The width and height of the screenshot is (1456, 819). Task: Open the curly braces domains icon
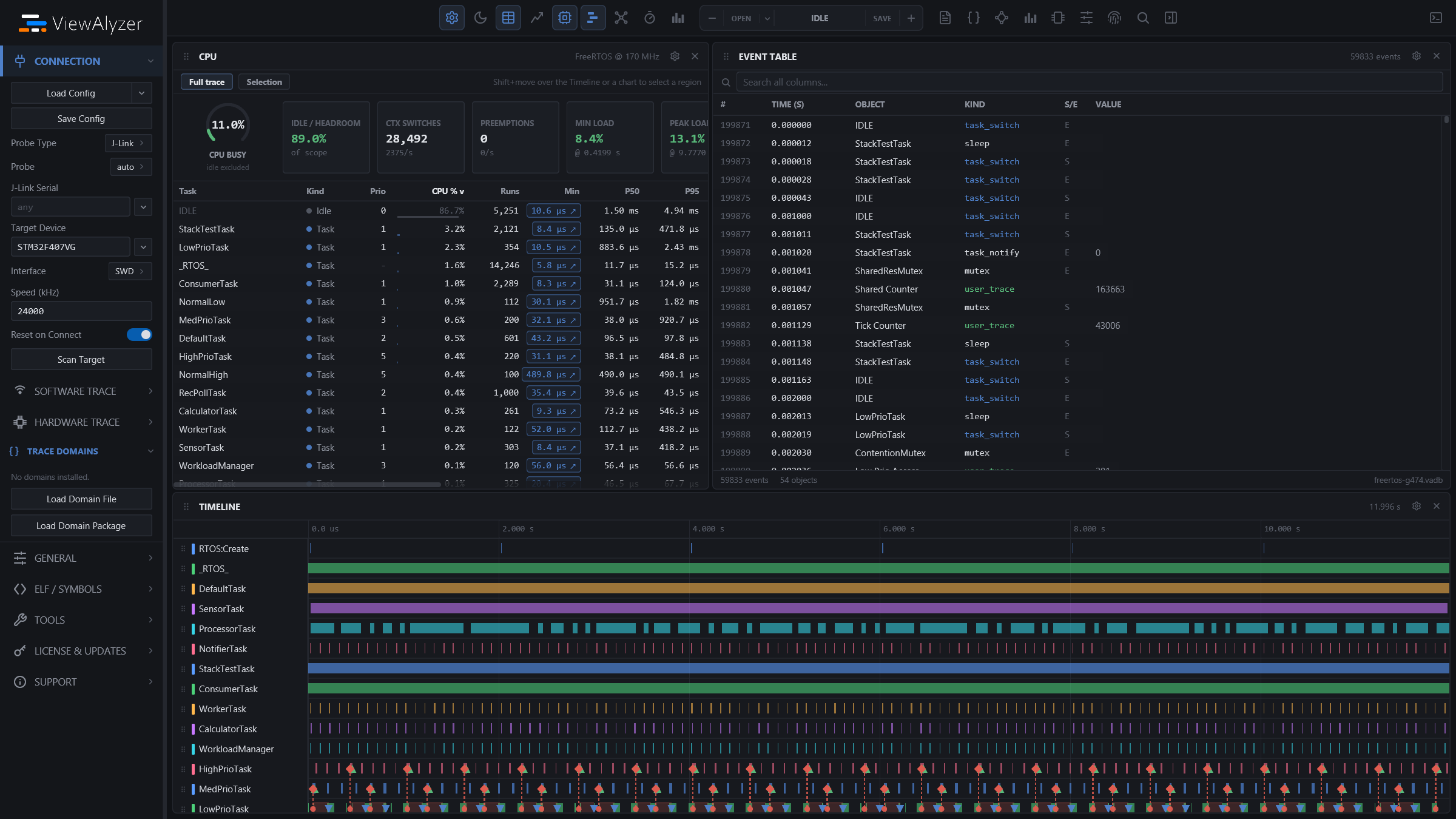(x=974, y=18)
